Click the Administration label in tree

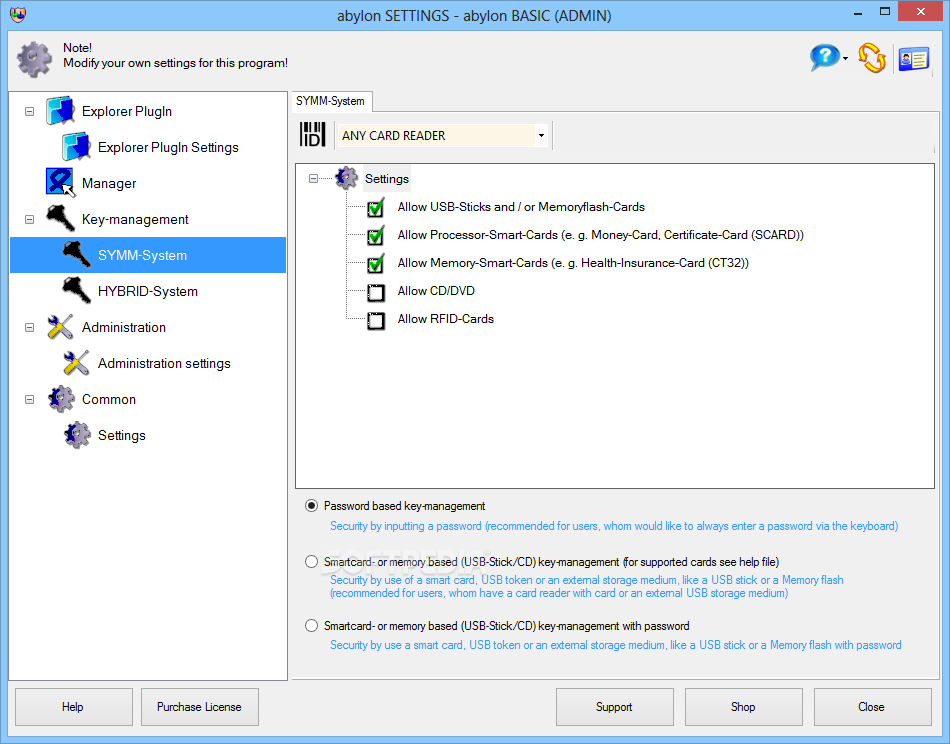tap(124, 327)
